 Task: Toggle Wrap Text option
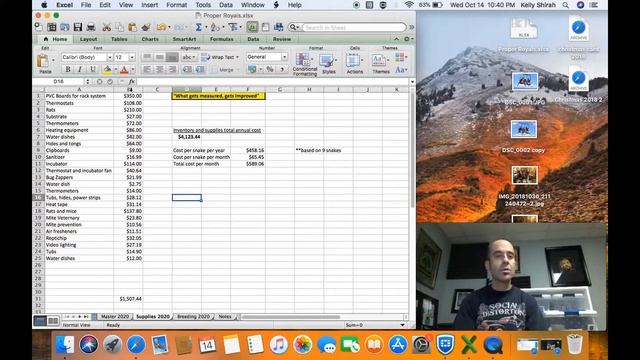coord(220,57)
